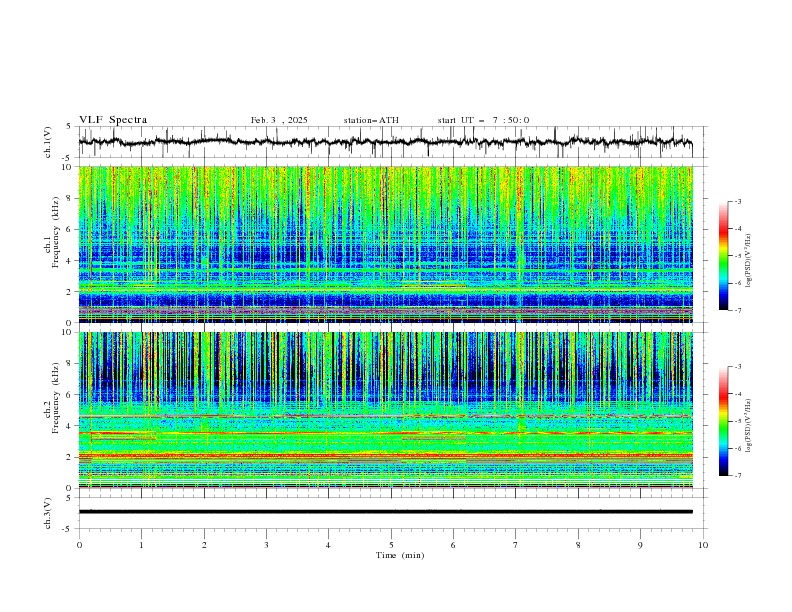
Task: Click the ch.1 voltage waveform trace at the top
Action: click(385, 142)
